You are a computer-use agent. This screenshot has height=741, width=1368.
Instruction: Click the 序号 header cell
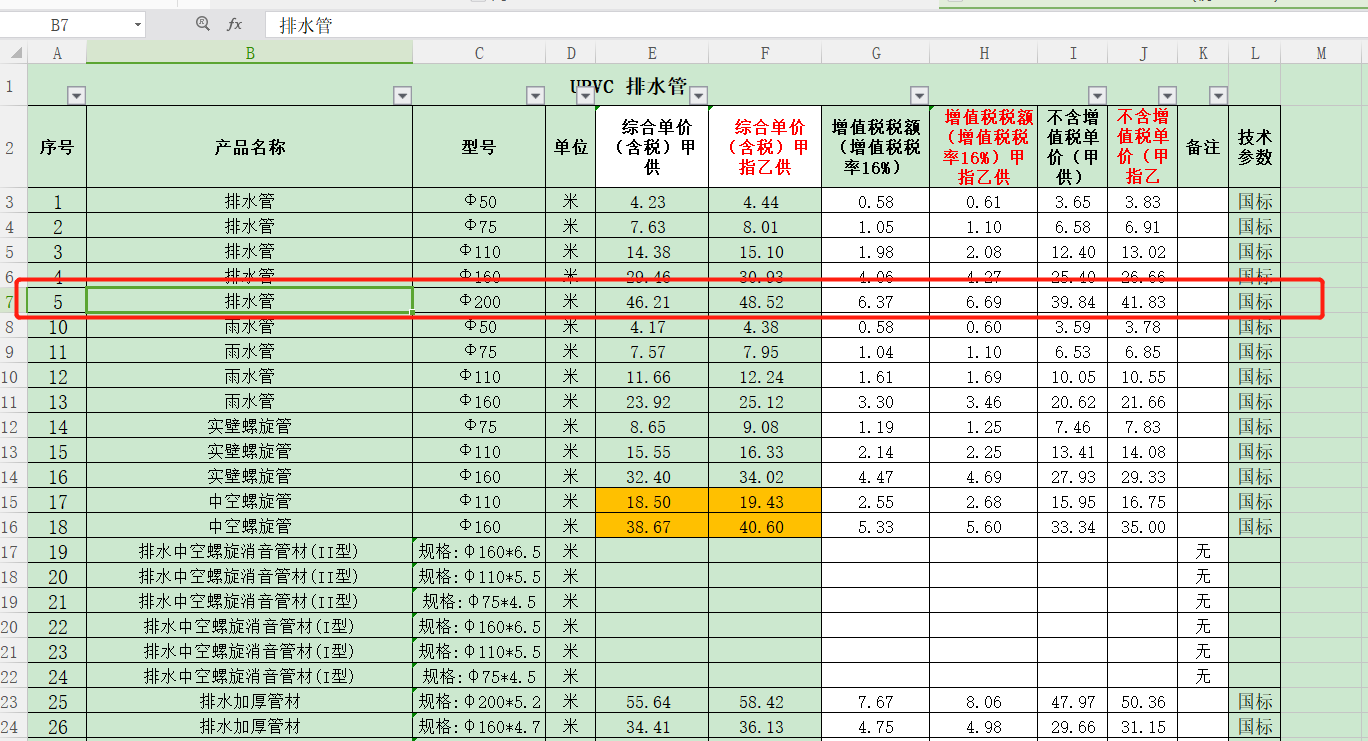point(57,147)
